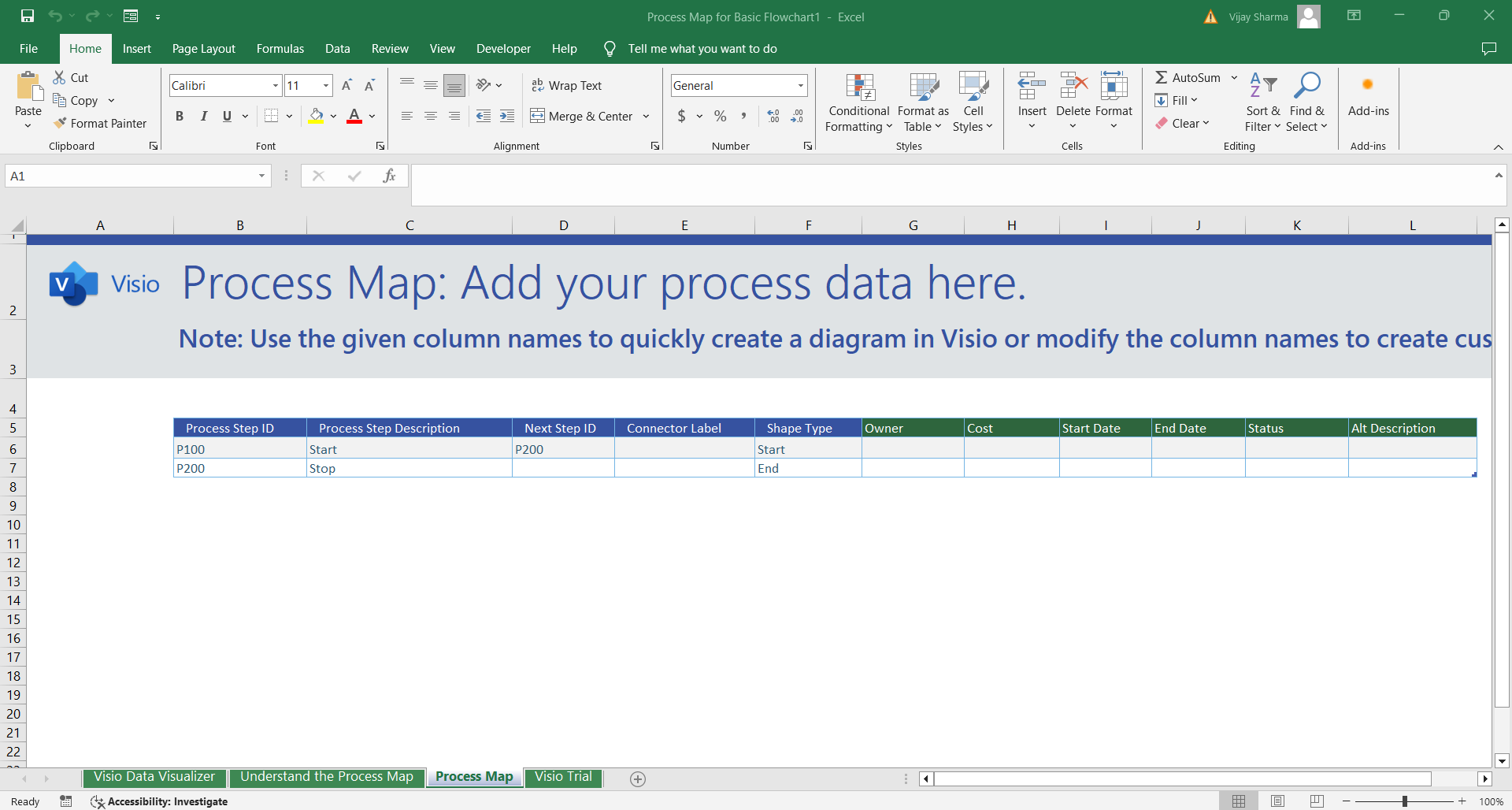This screenshot has height=810, width=1512.
Task: Add a new sheet with plus button
Action: coord(638,778)
